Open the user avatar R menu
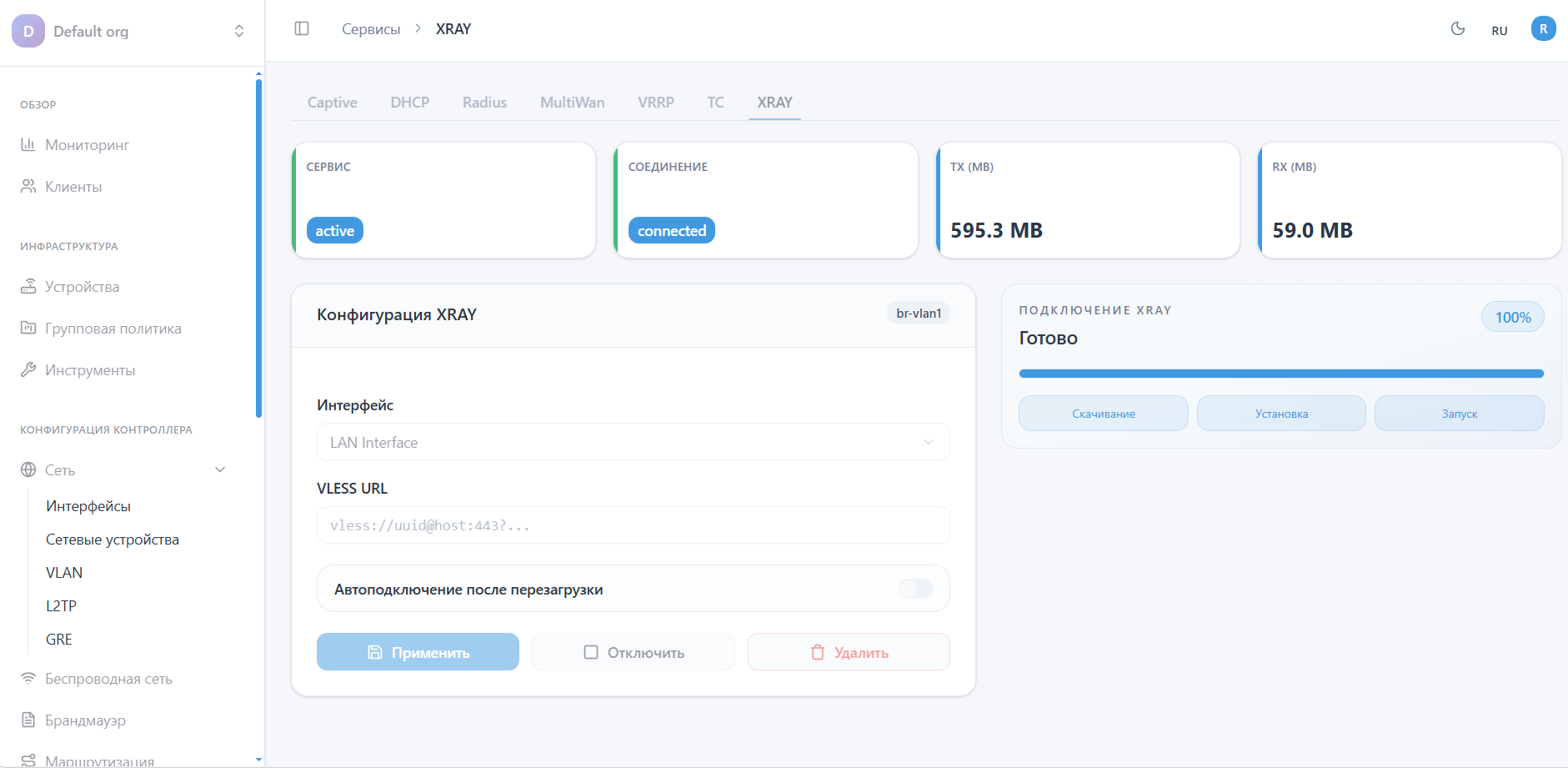The width and height of the screenshot is (1568, 768). pos(1543,29)
